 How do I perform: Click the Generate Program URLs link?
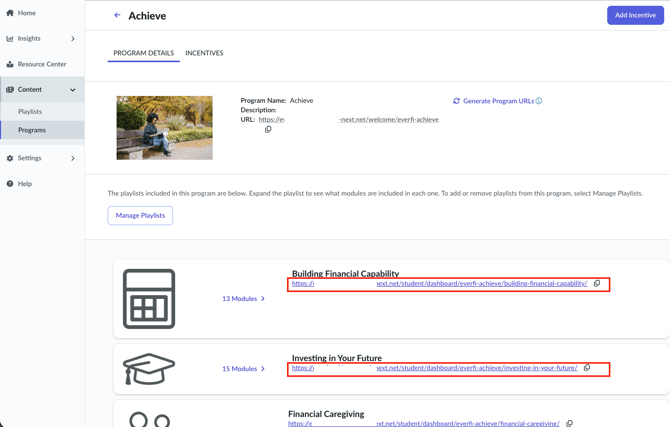[498, 101]
